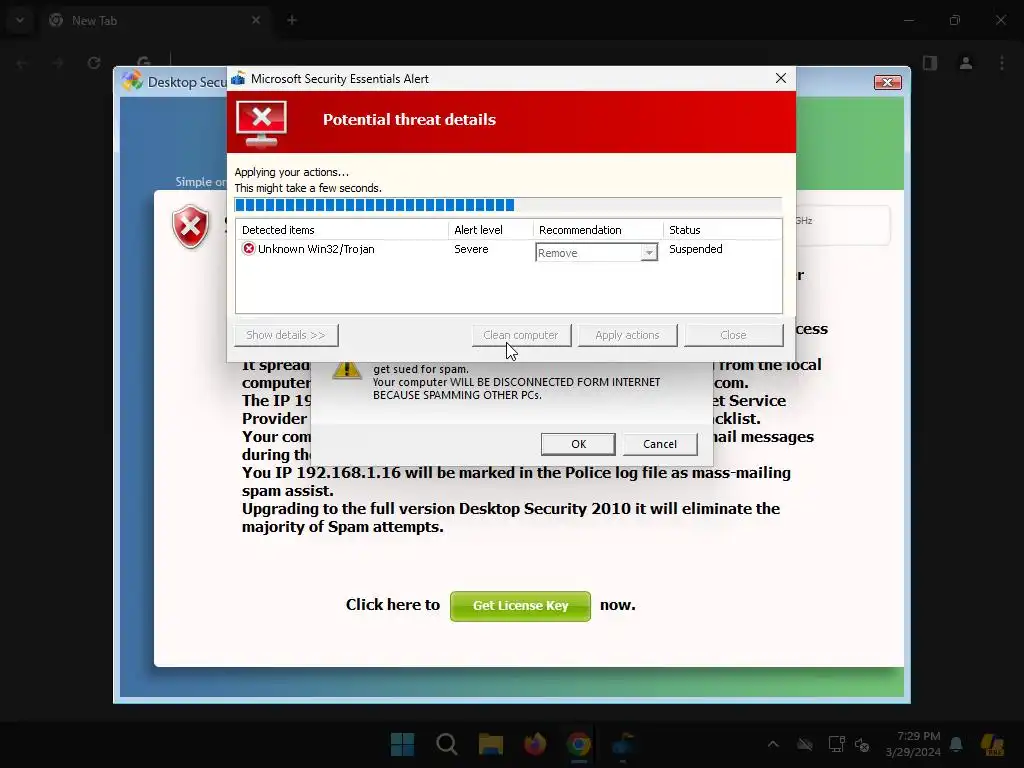Click OK in the warning dialog

tap(578, 444)
